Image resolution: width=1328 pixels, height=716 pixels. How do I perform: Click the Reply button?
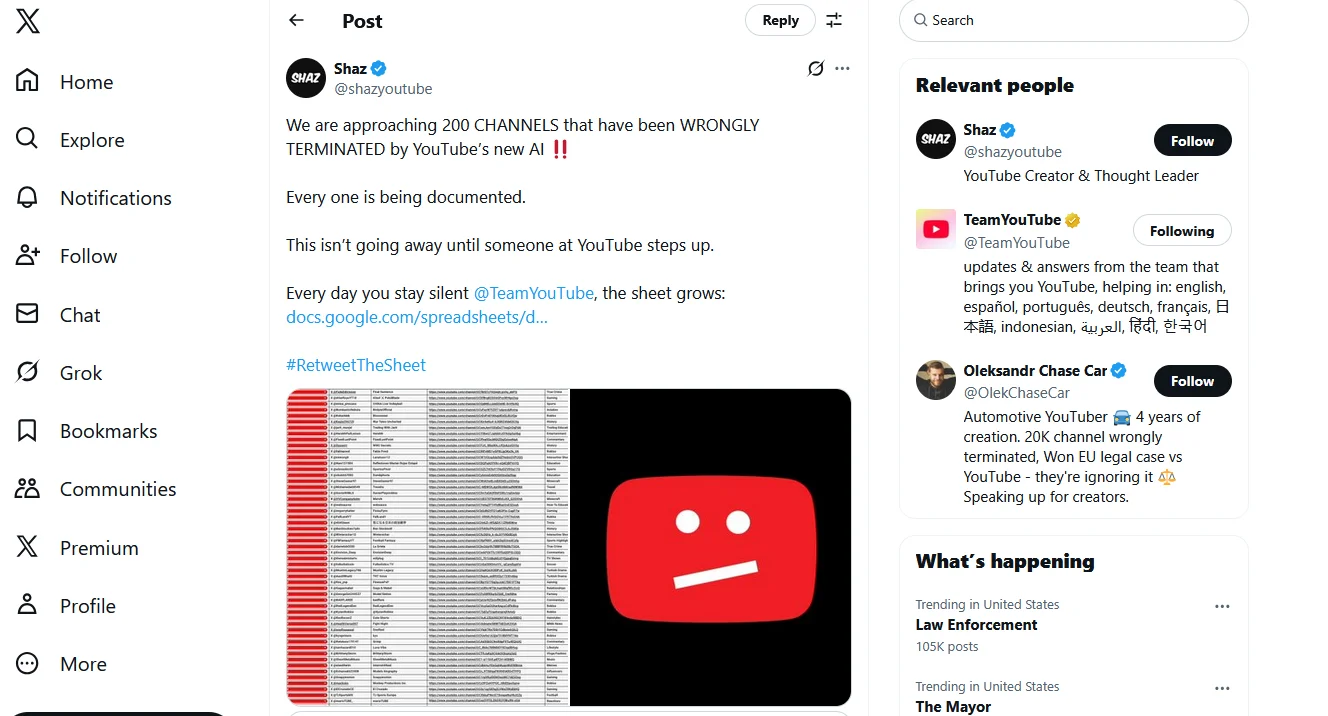tap(780, 20)
